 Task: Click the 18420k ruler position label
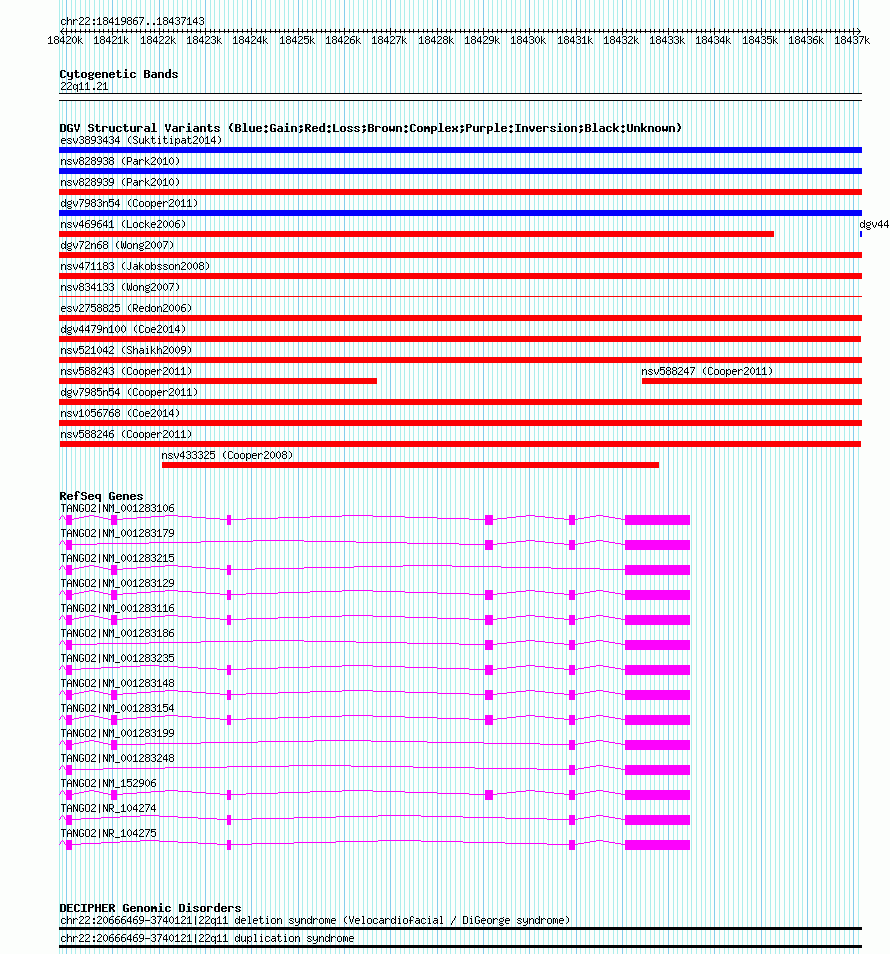(x=65, y=40)
